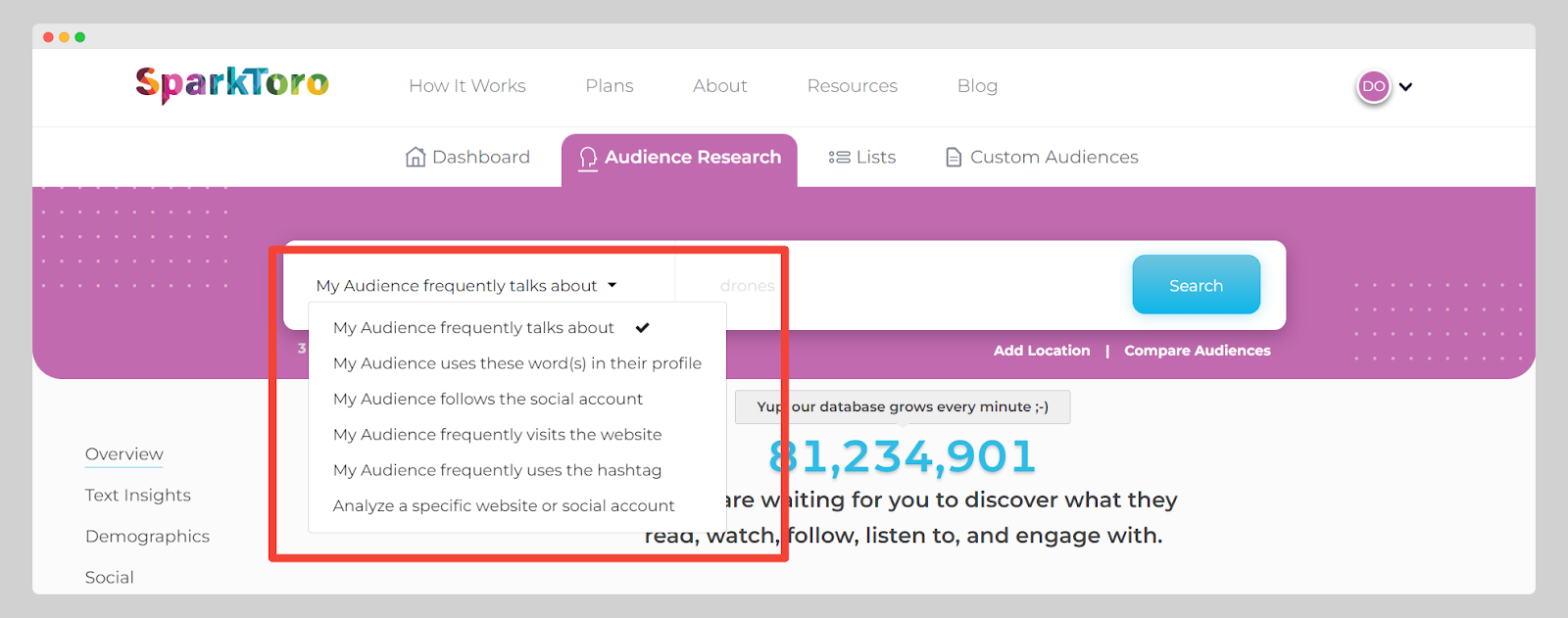Open Text Insights in sidebar

(138, 496)
